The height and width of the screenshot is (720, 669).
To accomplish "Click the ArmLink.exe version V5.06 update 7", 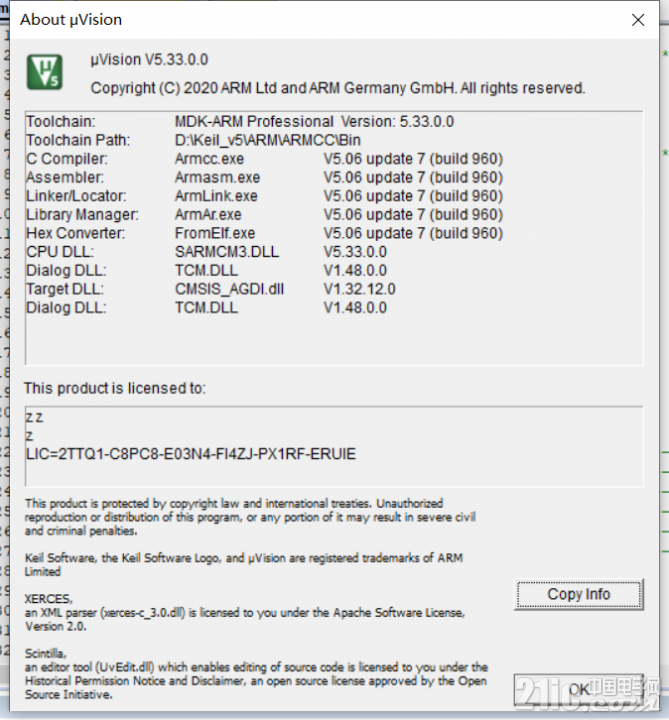I will tap(413, 196).
